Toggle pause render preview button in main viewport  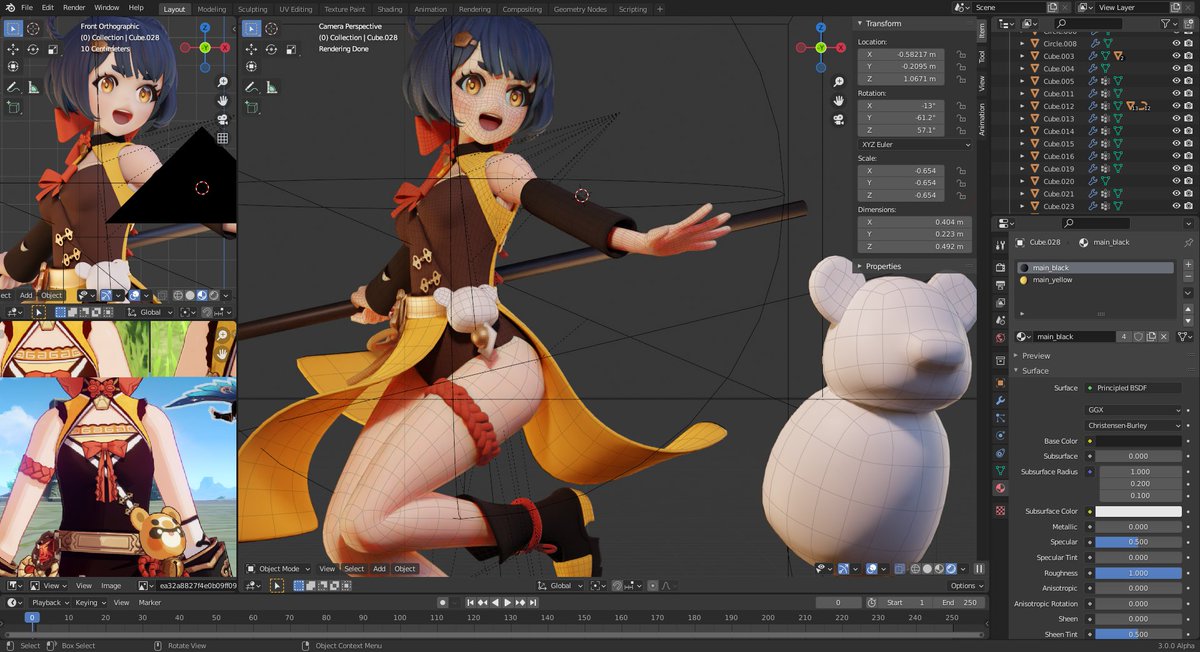979,569
